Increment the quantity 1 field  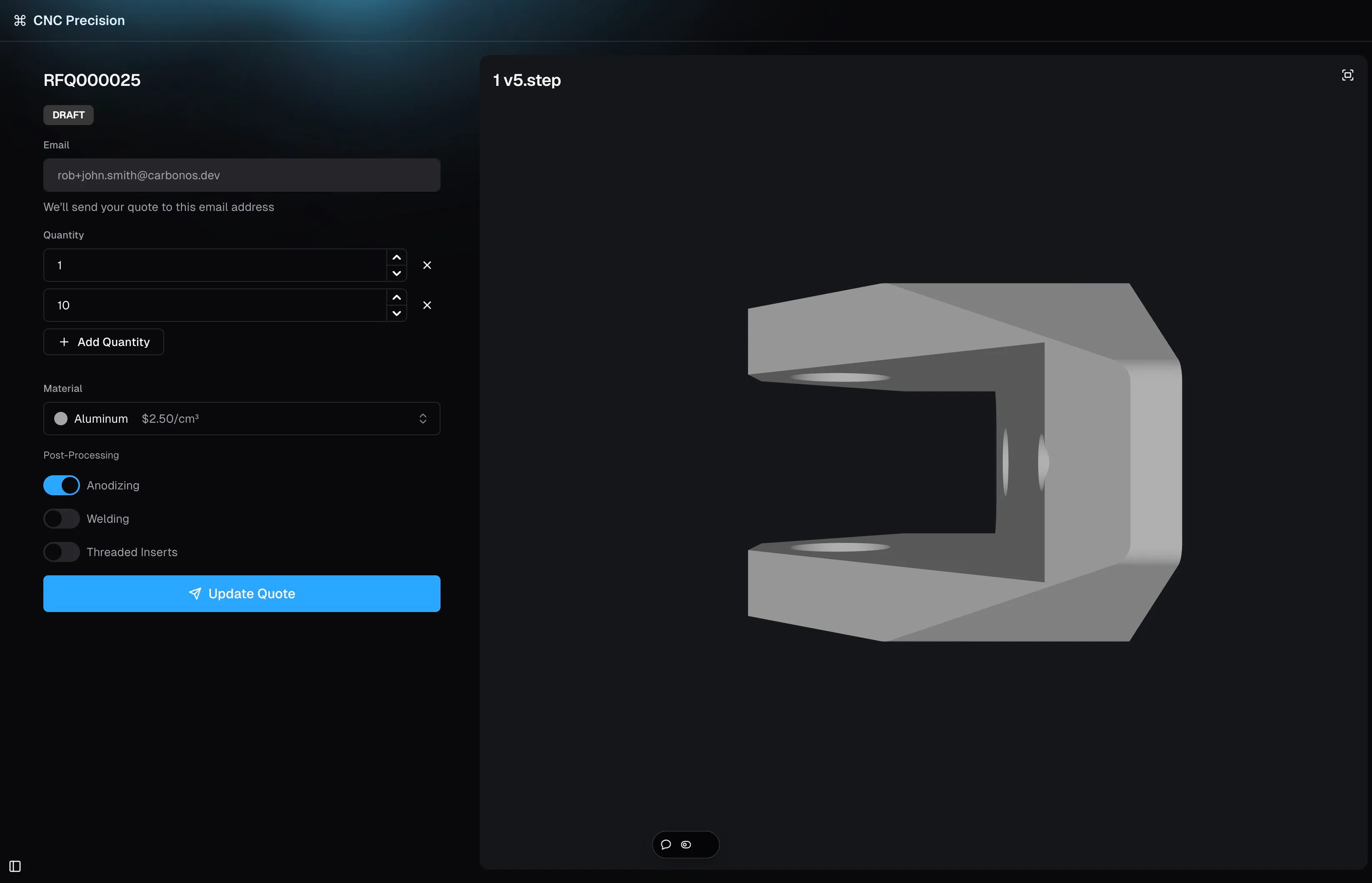click(x=397, y=258)
